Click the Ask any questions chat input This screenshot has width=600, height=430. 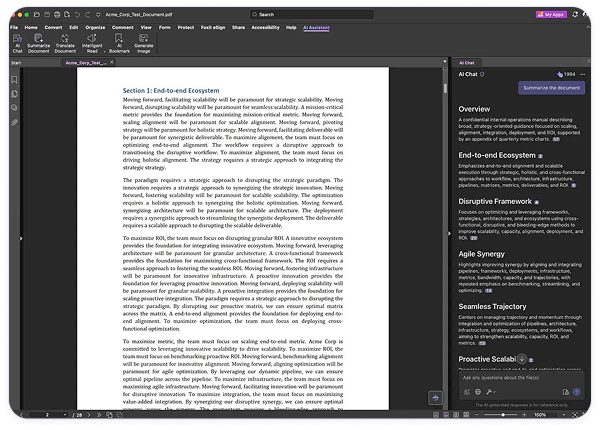[522, 378]
